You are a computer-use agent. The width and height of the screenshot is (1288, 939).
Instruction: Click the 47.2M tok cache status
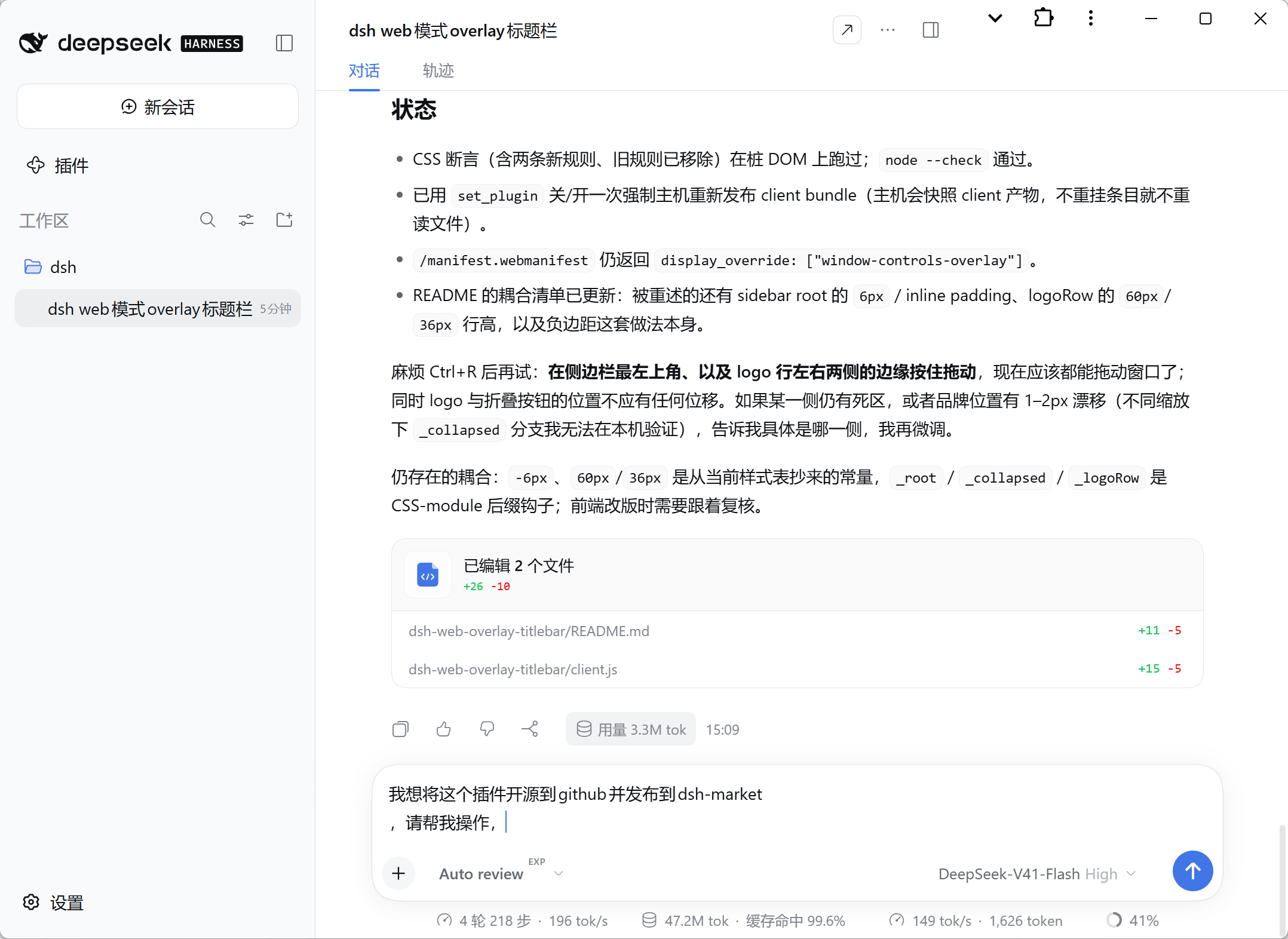tap(743, 920)
